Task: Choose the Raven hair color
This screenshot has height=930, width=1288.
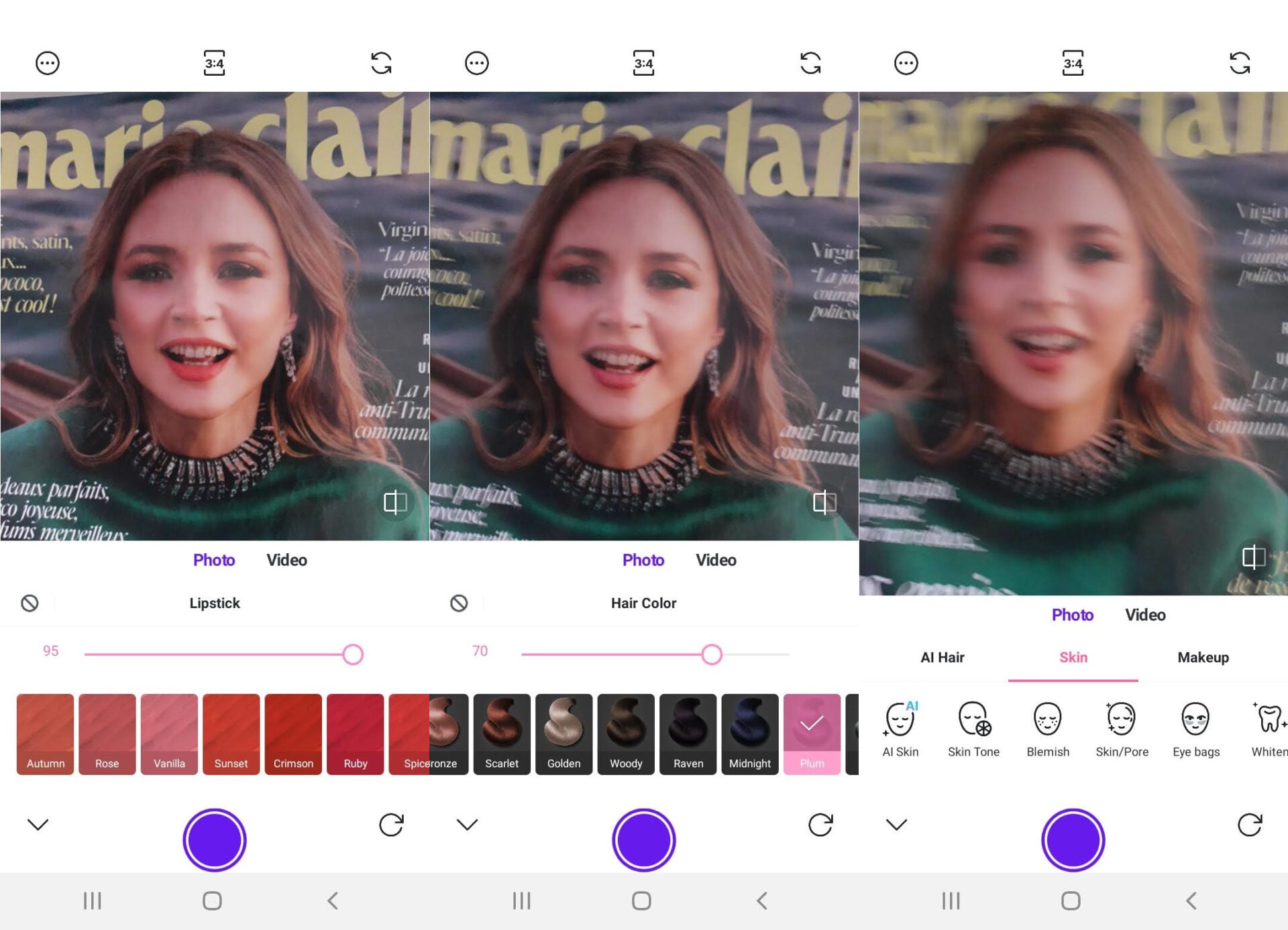Action: pos(688,734)
